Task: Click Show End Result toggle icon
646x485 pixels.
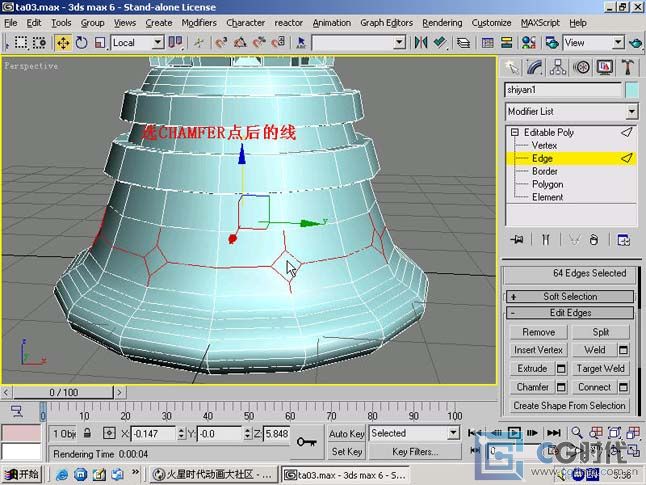Action: (545, 239)
